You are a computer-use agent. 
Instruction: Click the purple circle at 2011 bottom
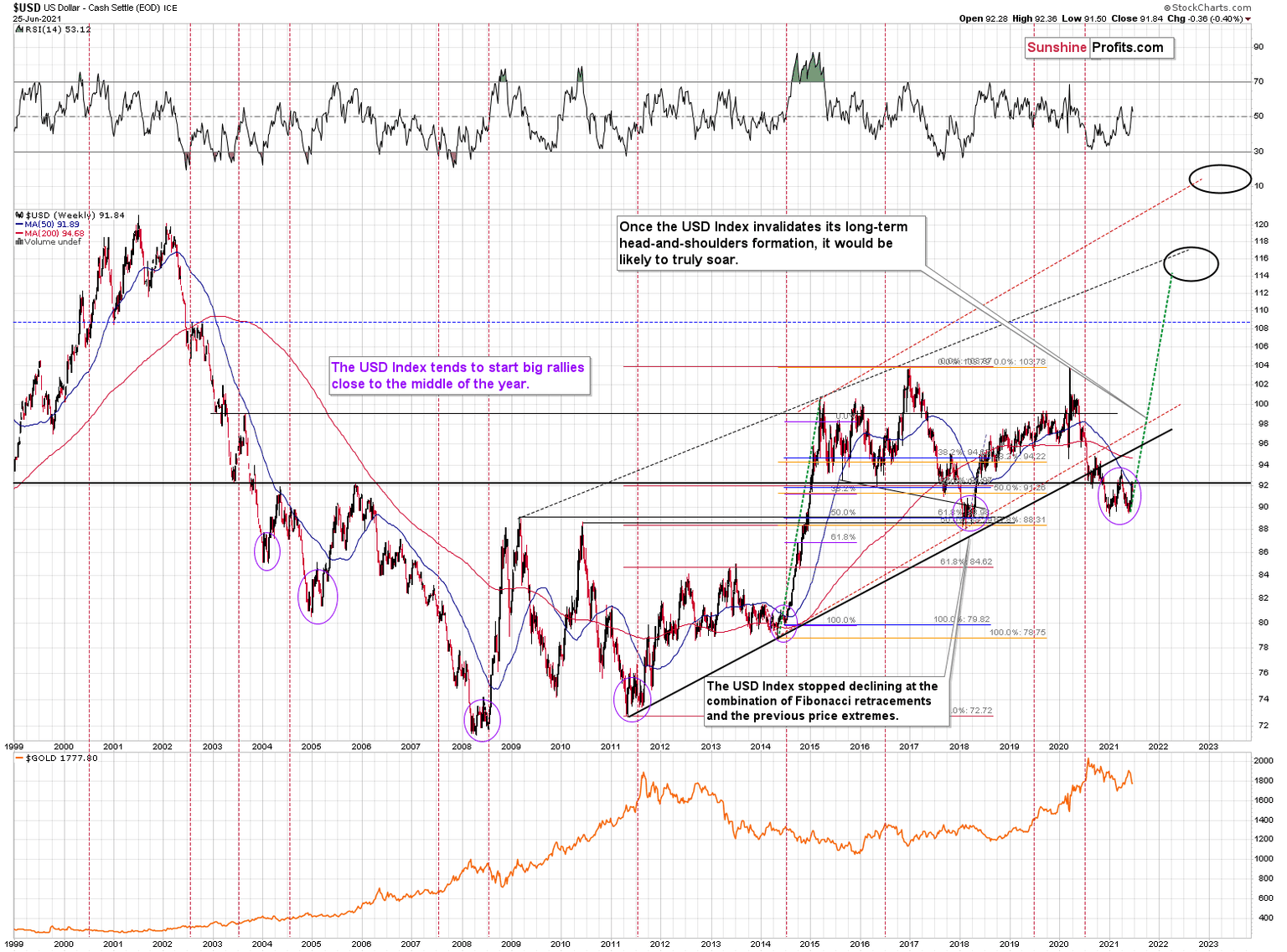(x=633, y=699)
